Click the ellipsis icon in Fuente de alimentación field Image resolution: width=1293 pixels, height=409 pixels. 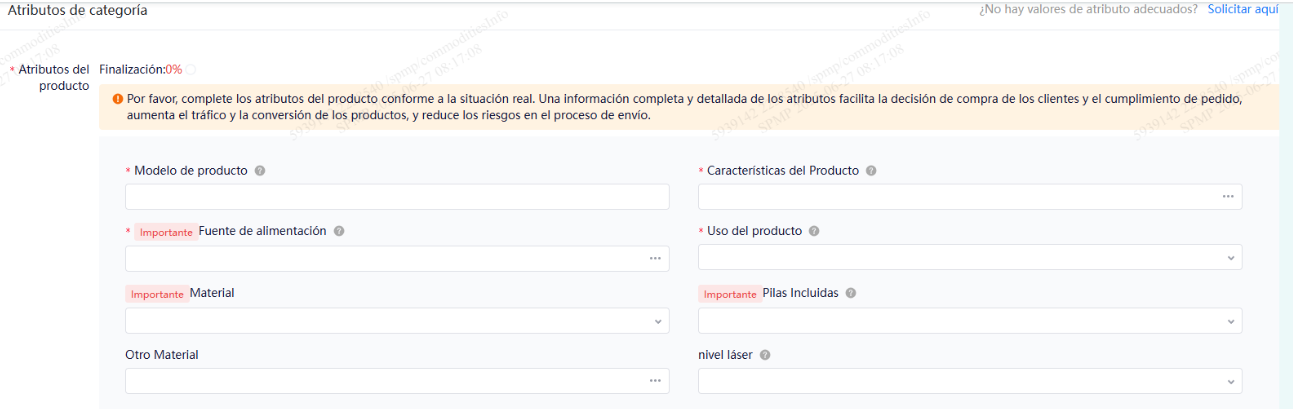click(x=655, y=258)
